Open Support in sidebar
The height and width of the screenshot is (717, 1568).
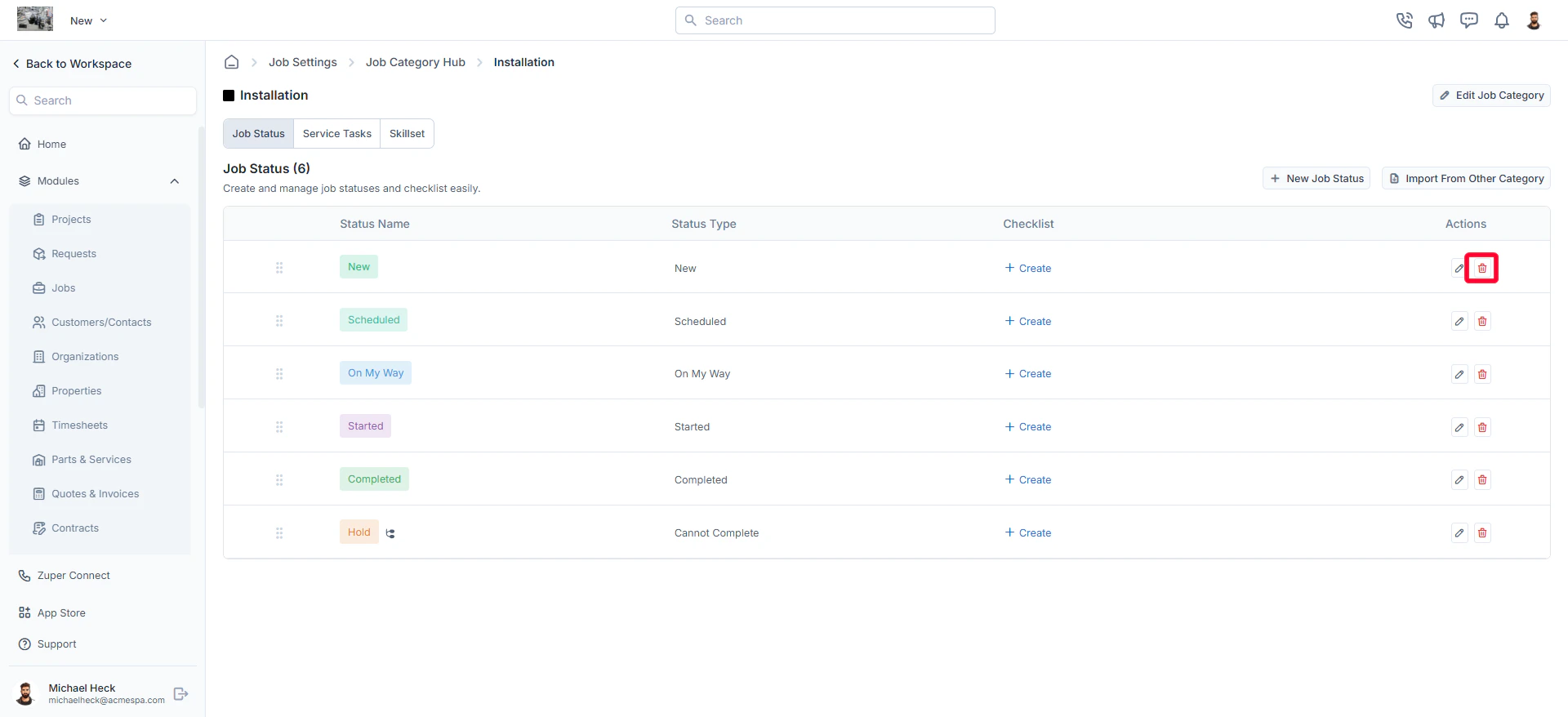pyautogui.click(x=47, y=644)
